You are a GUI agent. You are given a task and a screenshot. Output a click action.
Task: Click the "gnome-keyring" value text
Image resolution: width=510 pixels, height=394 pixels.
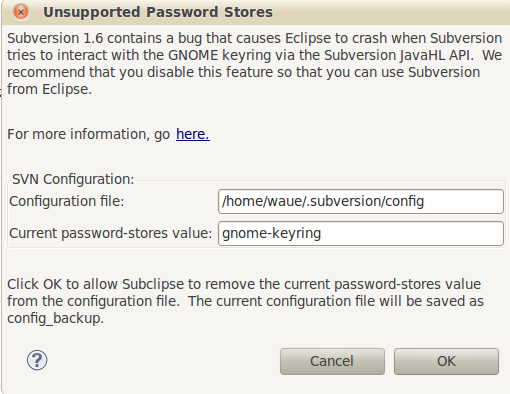point(271,233)
